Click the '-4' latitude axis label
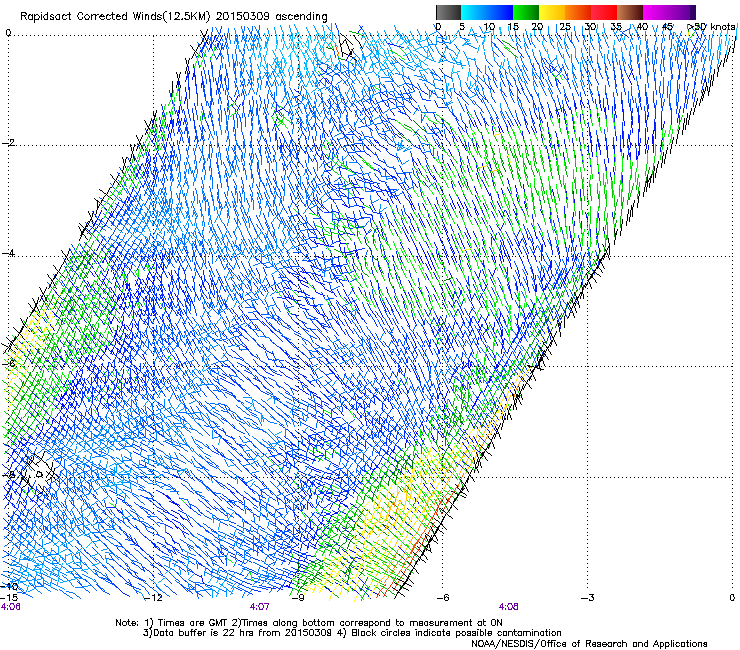Image resolution: width=740 pixels, height=650 pixels. pos(8,253)
